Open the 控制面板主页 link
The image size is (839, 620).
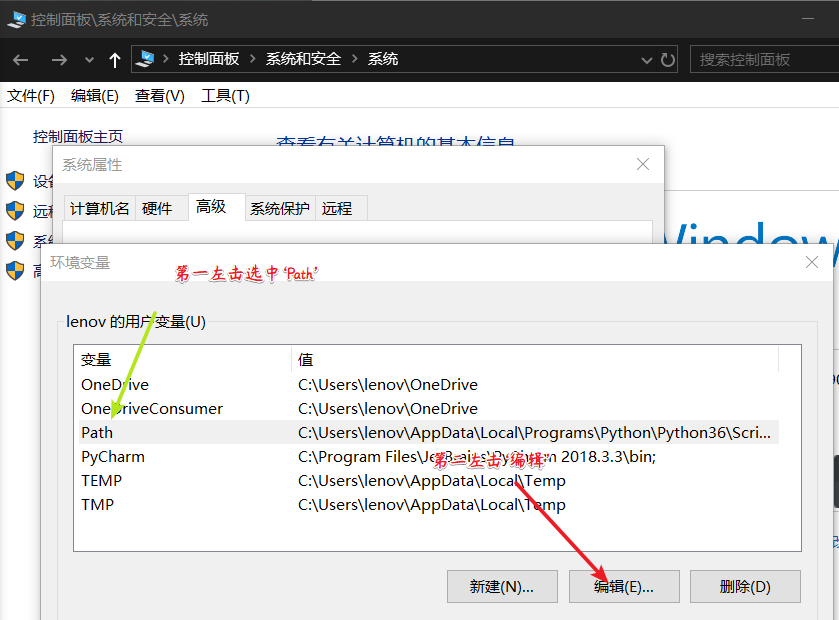[x=76, y=137]
